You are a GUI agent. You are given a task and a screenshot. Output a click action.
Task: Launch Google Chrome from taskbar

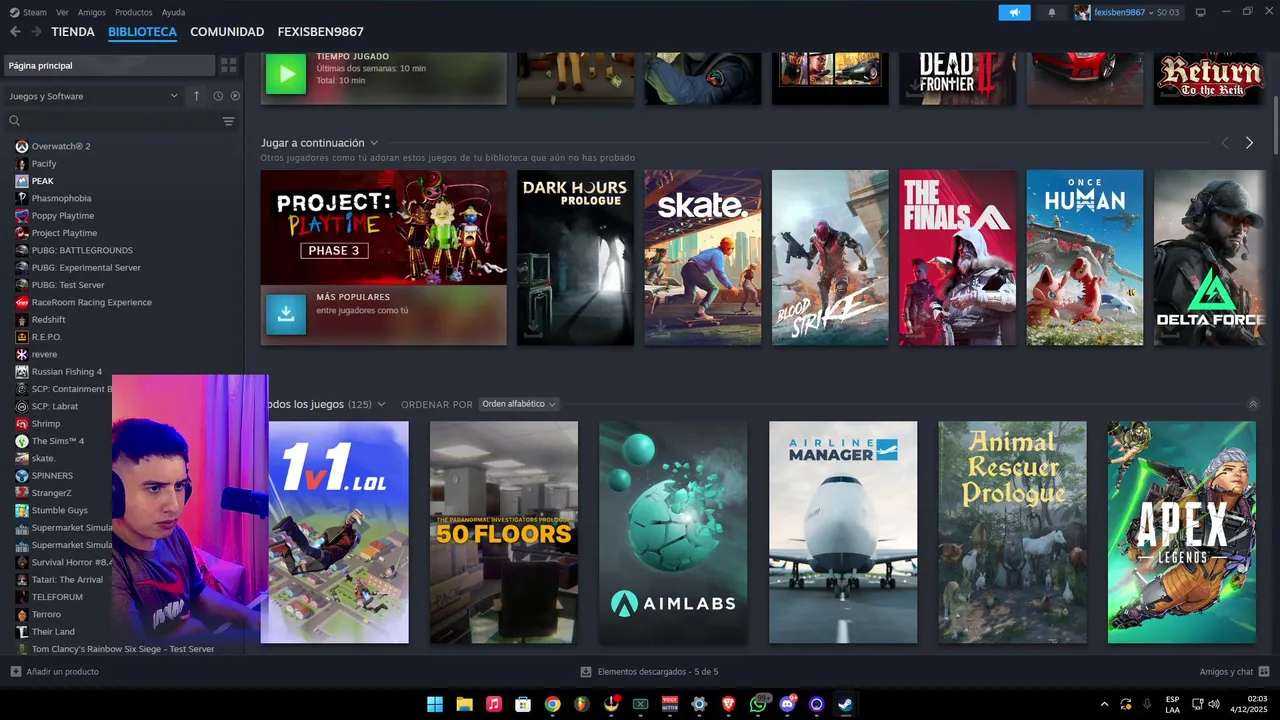(x=552, y=704)
